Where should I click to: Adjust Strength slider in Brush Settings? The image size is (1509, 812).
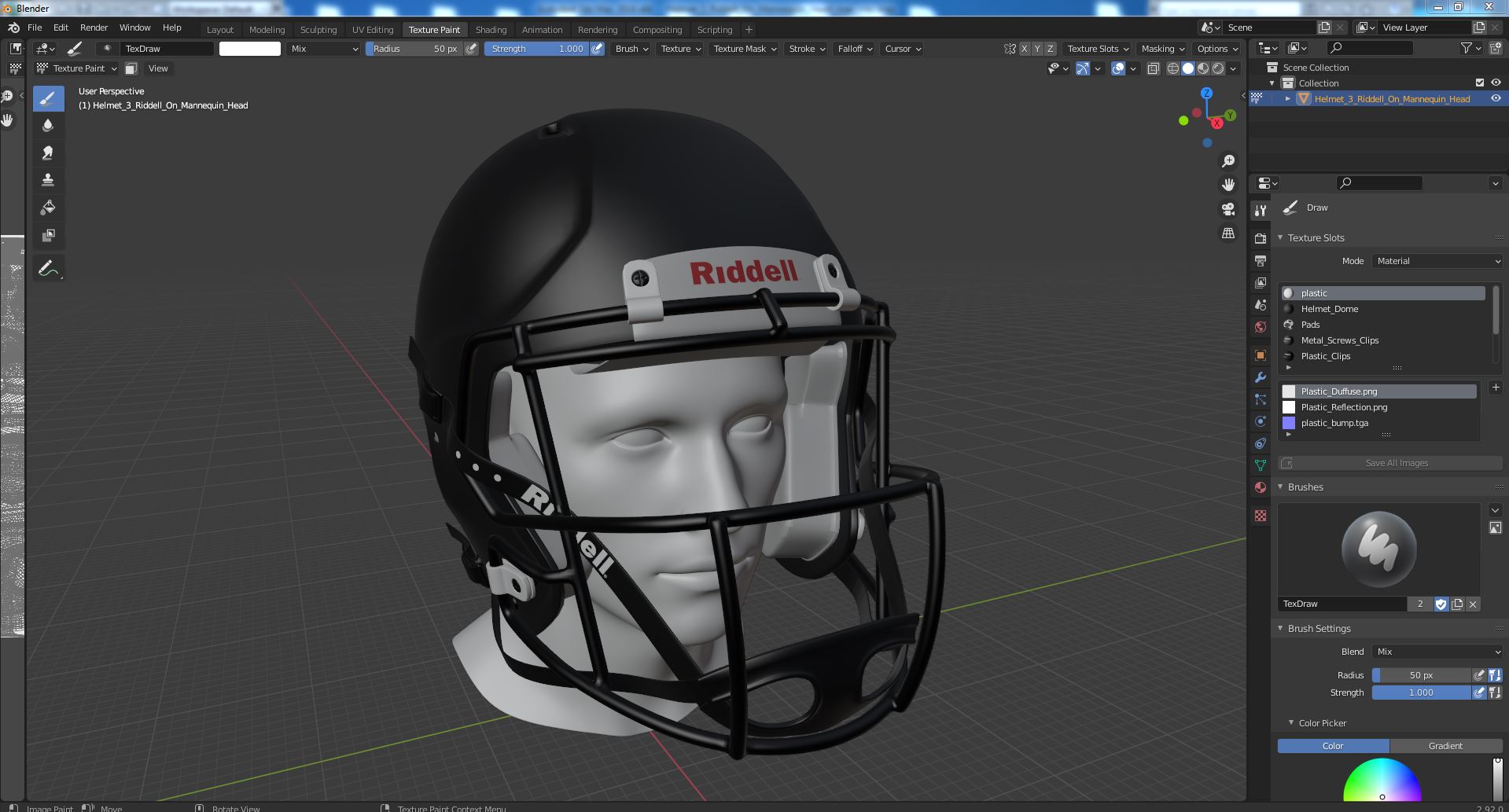(x=1421, y=693)
